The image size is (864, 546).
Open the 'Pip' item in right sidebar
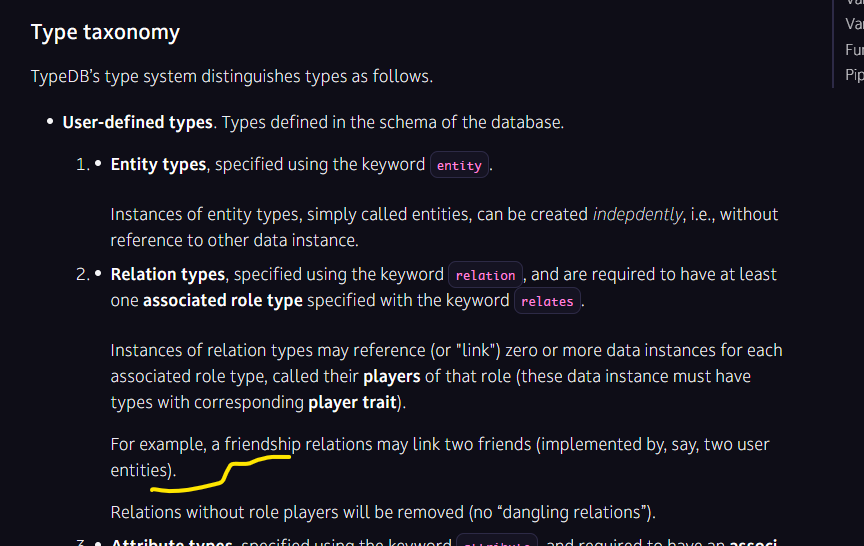click(x=854, y=75)
